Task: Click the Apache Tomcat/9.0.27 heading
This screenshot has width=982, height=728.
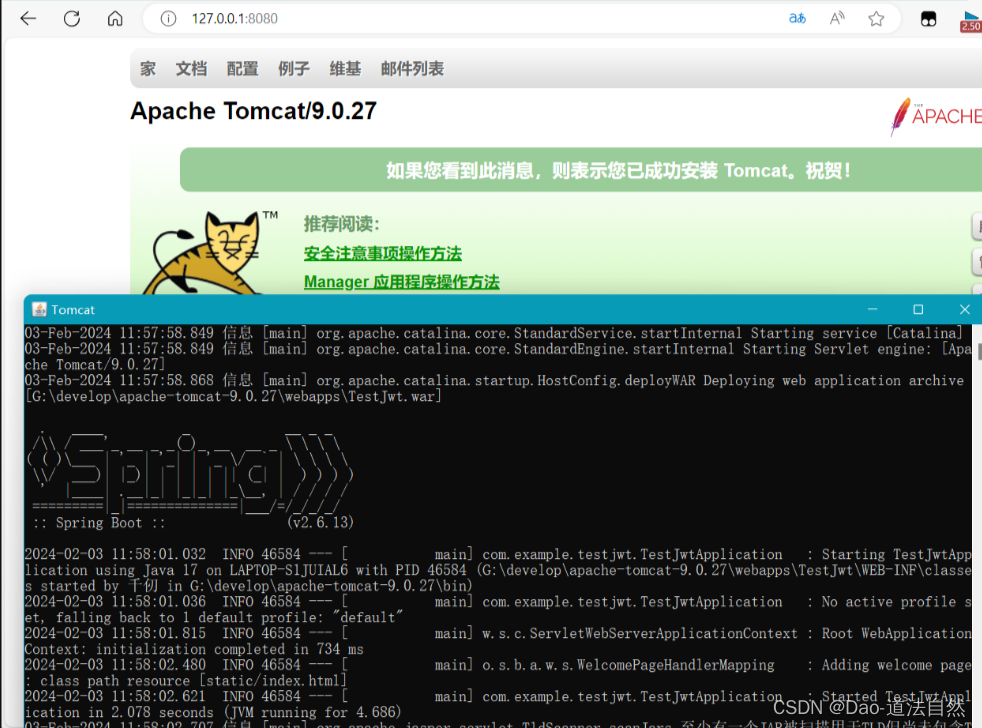Action: click(253, 111)
